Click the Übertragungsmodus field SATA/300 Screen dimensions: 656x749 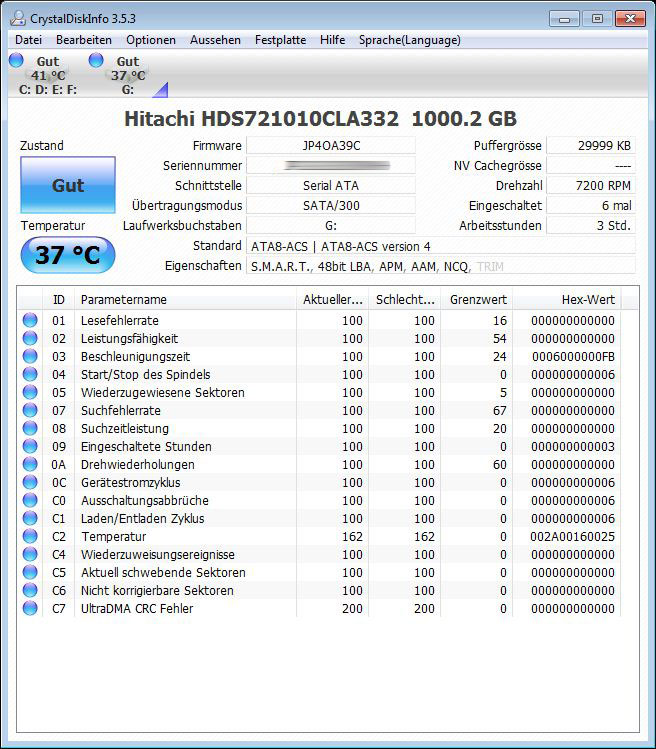[331, 206]
